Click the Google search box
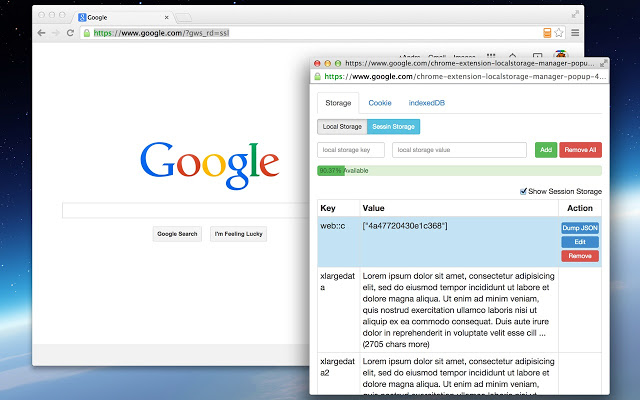640x400 pixels. [186, 211]
